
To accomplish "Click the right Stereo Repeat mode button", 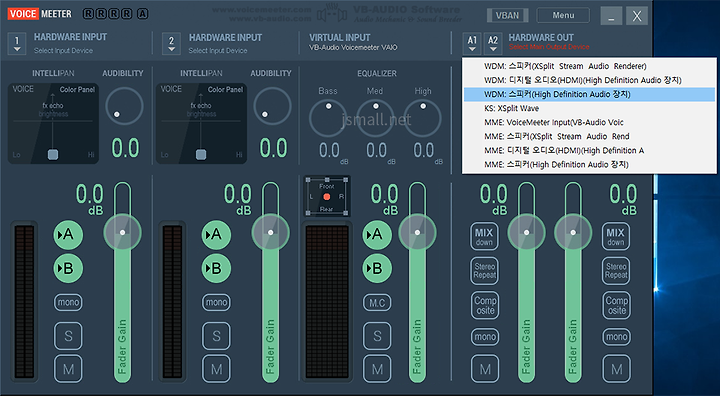I will point(616,271).
